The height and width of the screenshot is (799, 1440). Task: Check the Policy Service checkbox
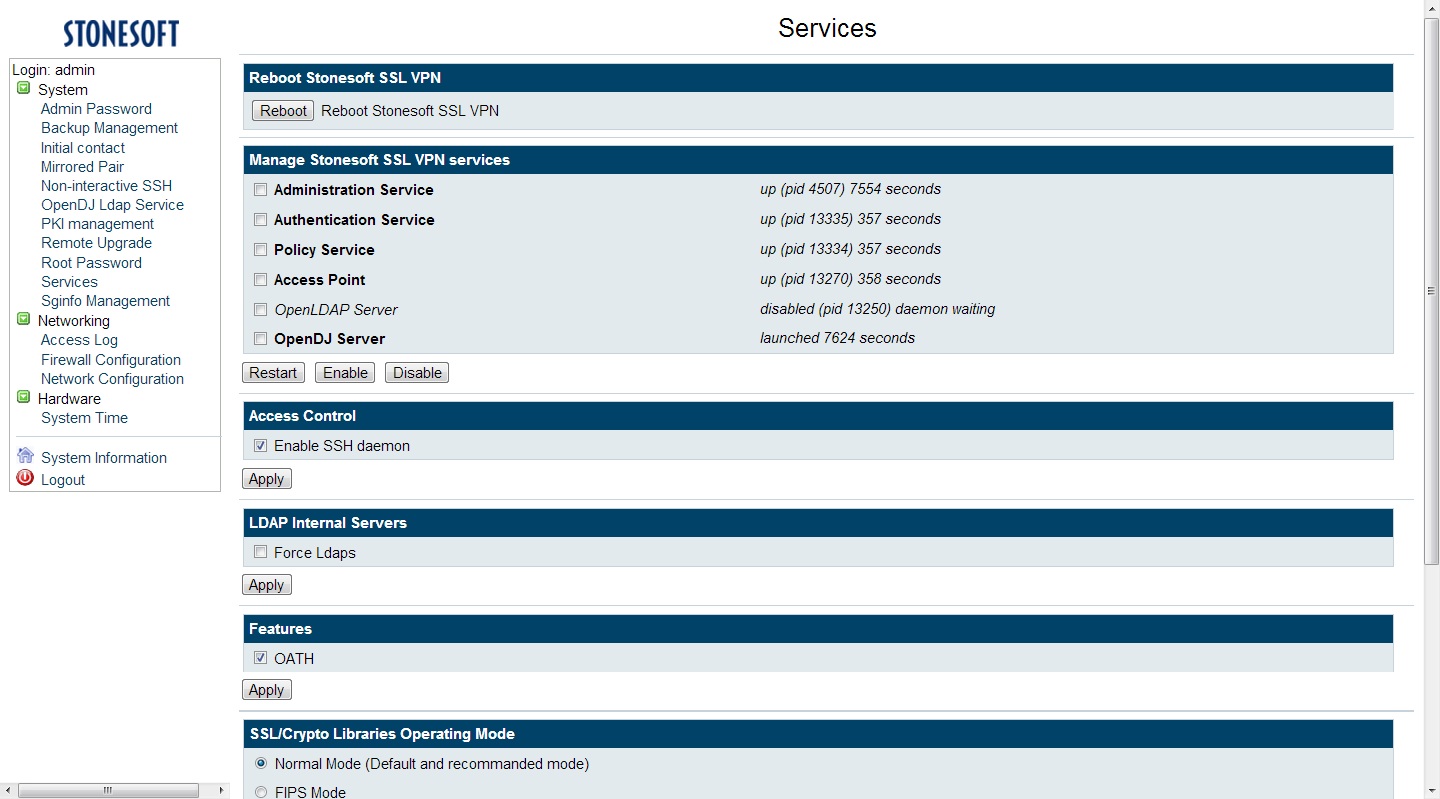click(260, 250)
